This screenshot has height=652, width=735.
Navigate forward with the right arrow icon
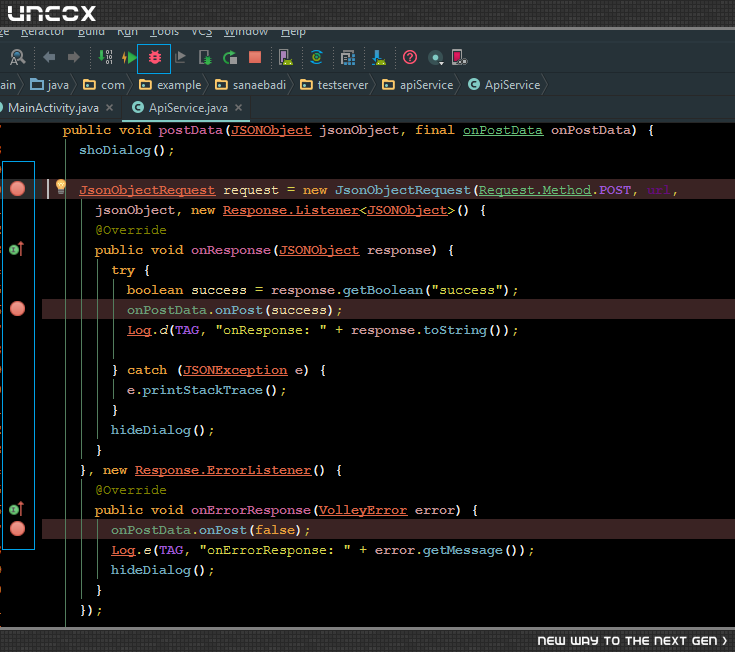pos(74,58)
